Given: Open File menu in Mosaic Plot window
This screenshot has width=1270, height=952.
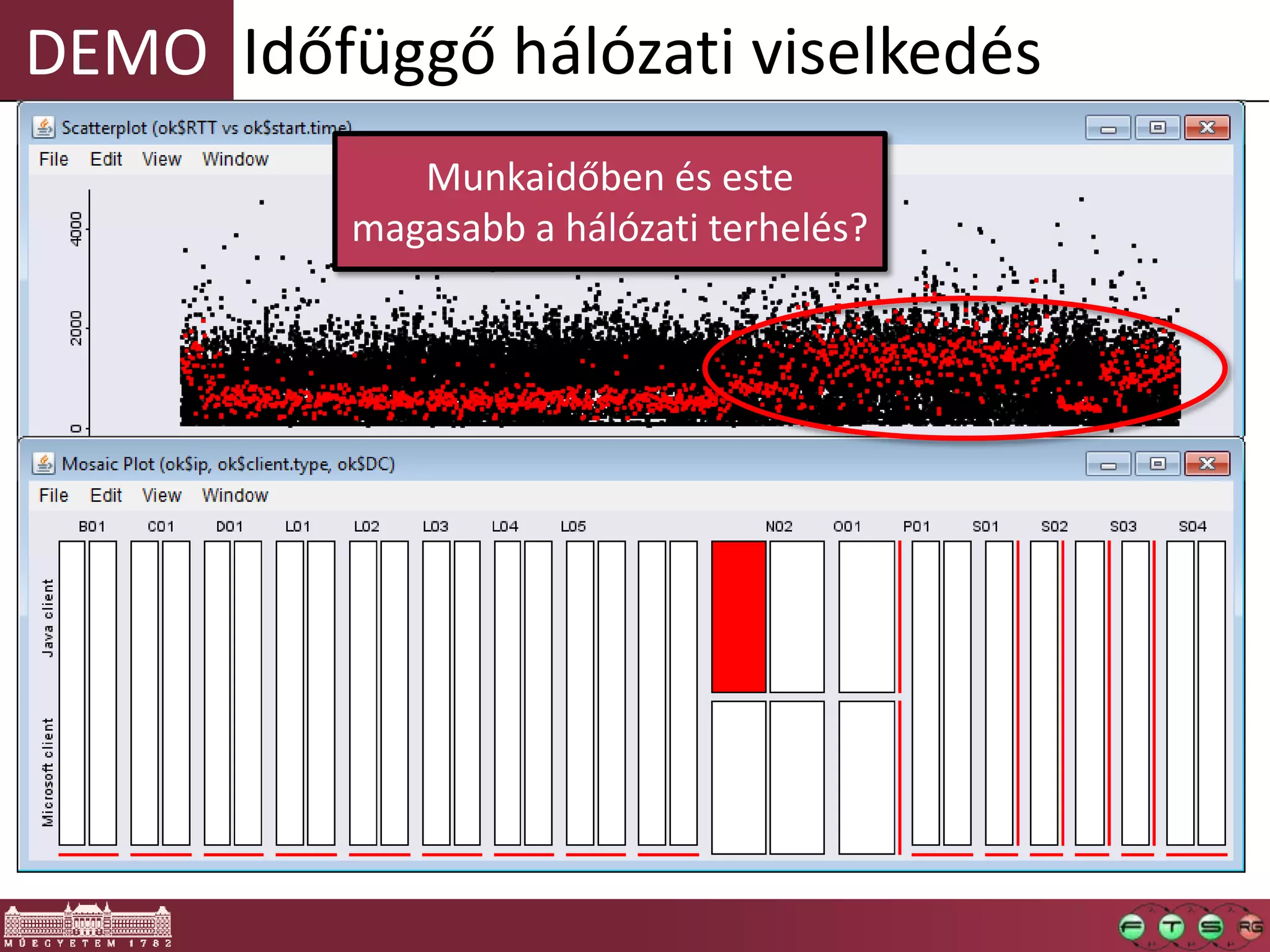Looking at the screenshot, I should pos(53,495).
